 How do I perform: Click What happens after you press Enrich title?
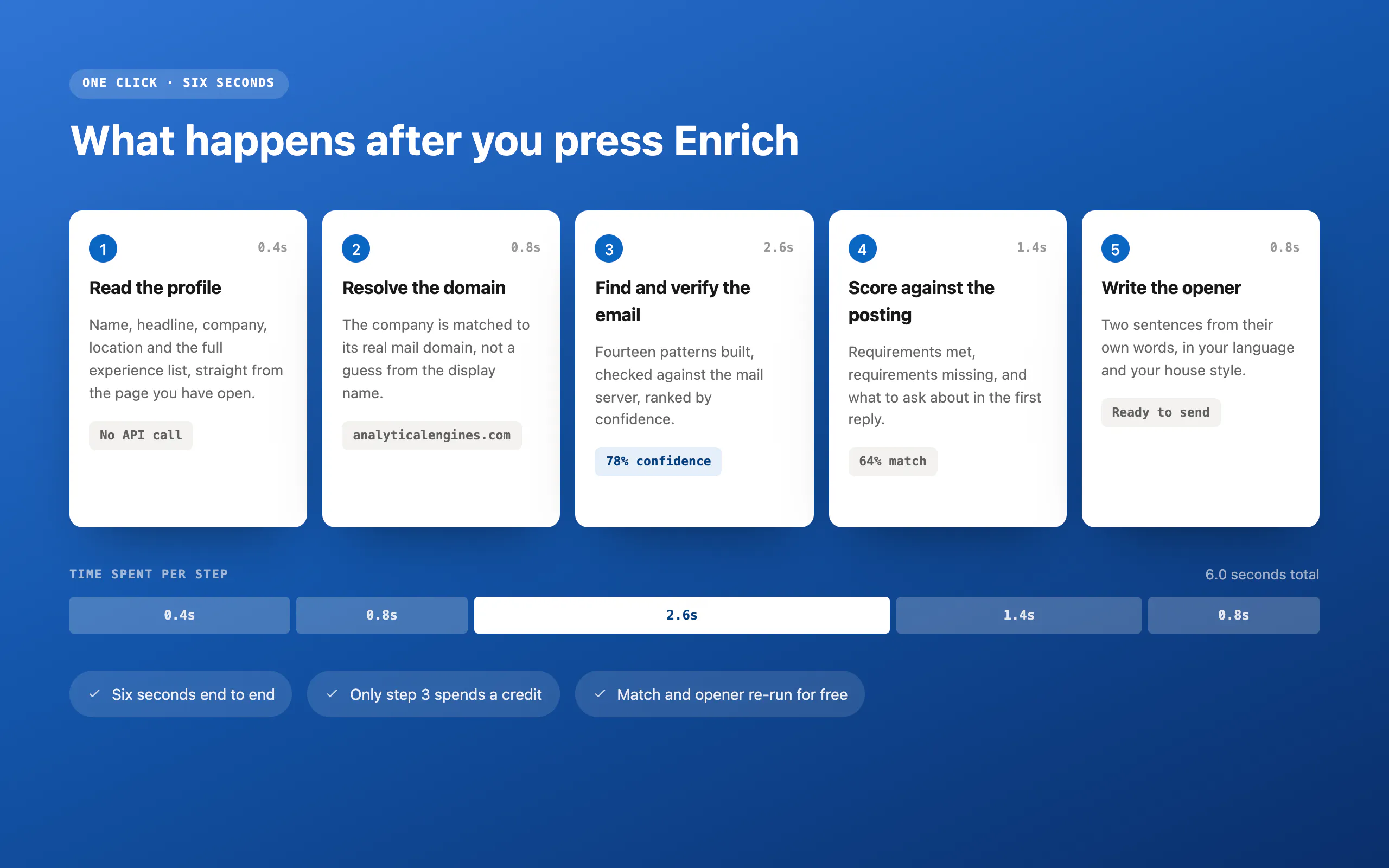point(435,141)
